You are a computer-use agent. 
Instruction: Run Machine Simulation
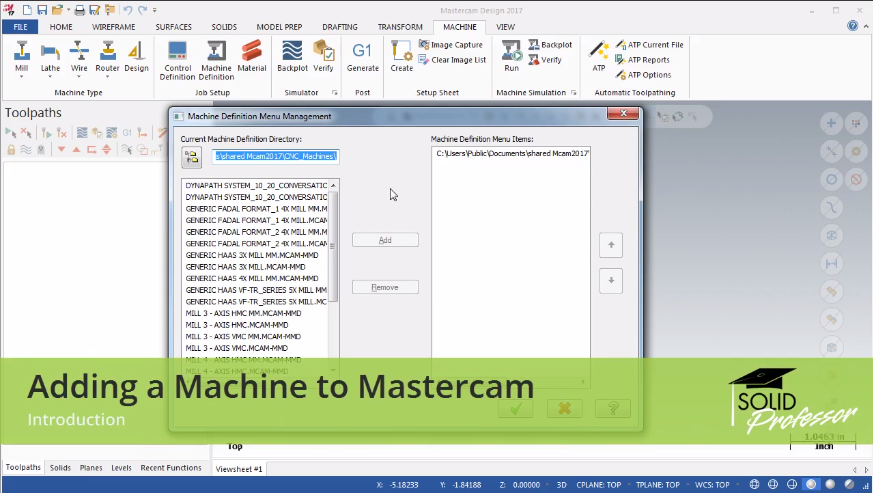pos(512,56)
